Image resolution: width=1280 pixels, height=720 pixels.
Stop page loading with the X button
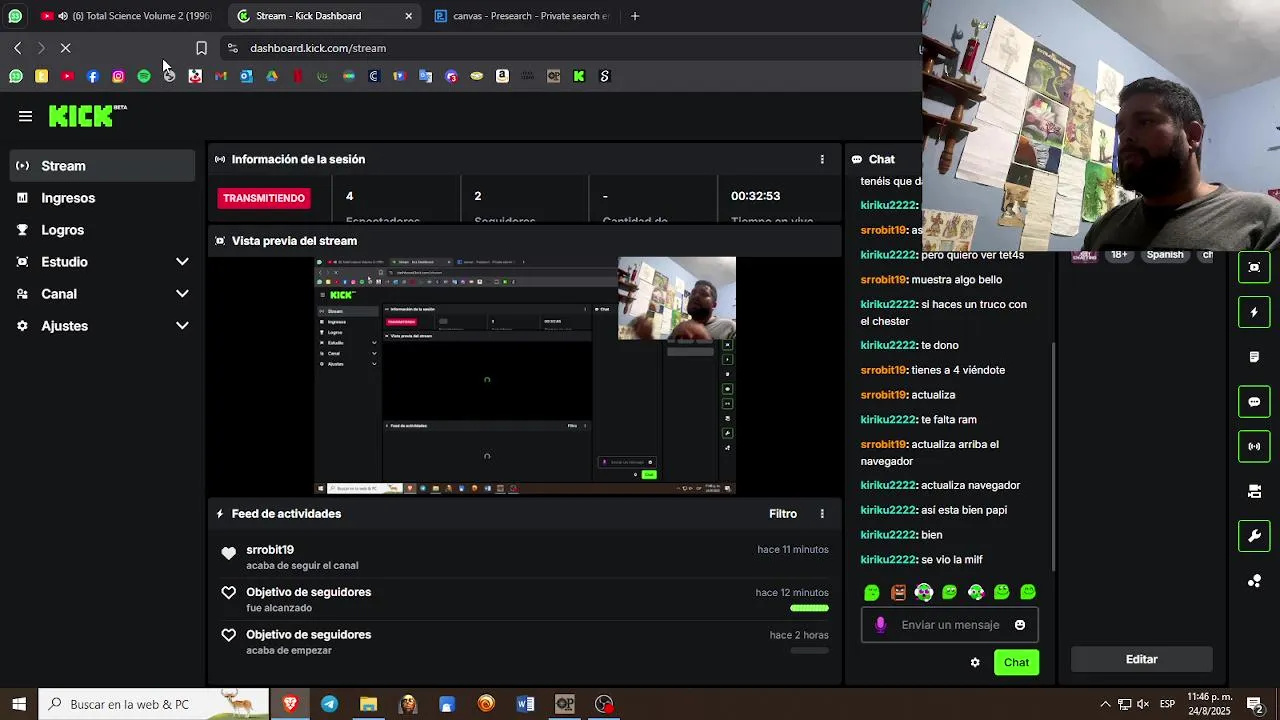pos(65,48)
